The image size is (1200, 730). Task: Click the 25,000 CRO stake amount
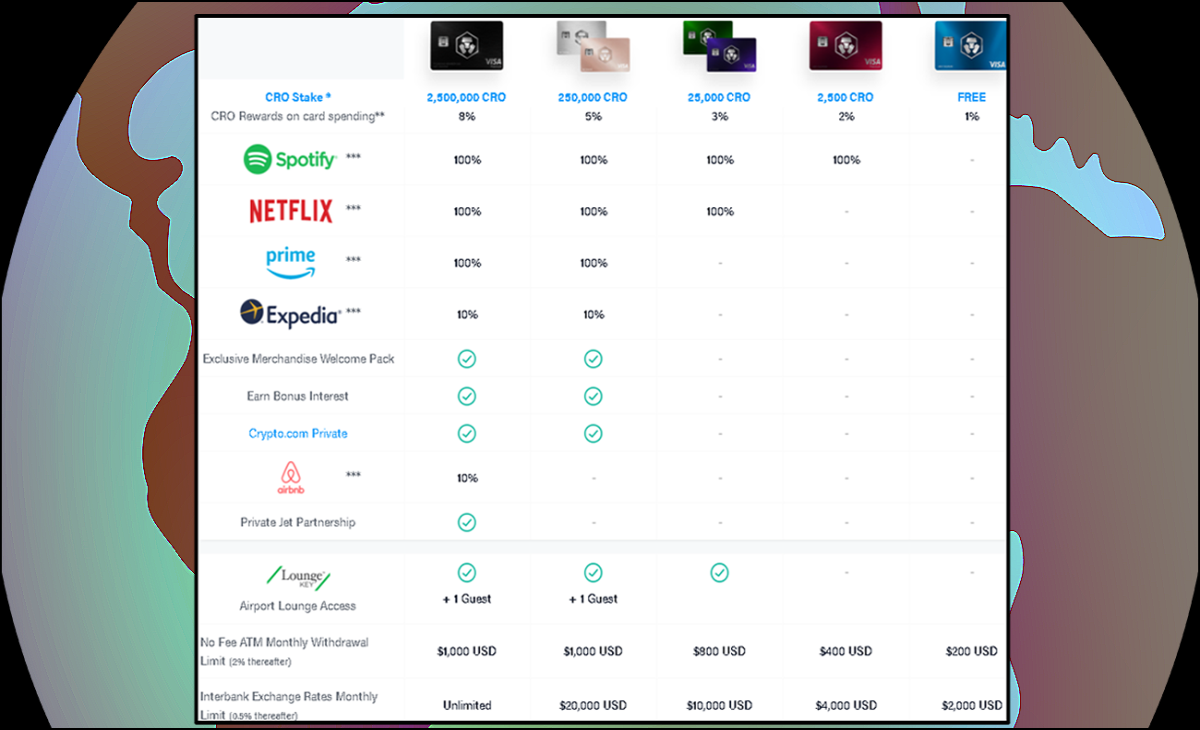coord(720,98)
